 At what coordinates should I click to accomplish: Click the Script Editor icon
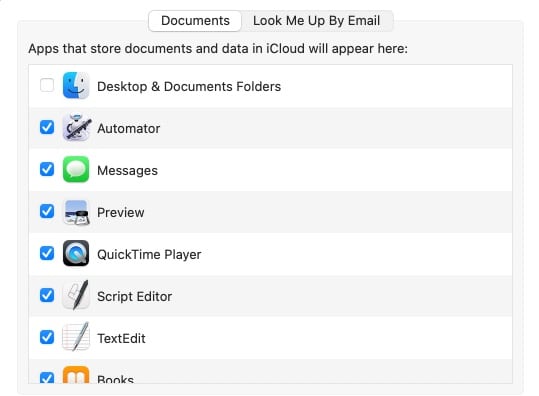pyautogui.click(x=76, y=295)
